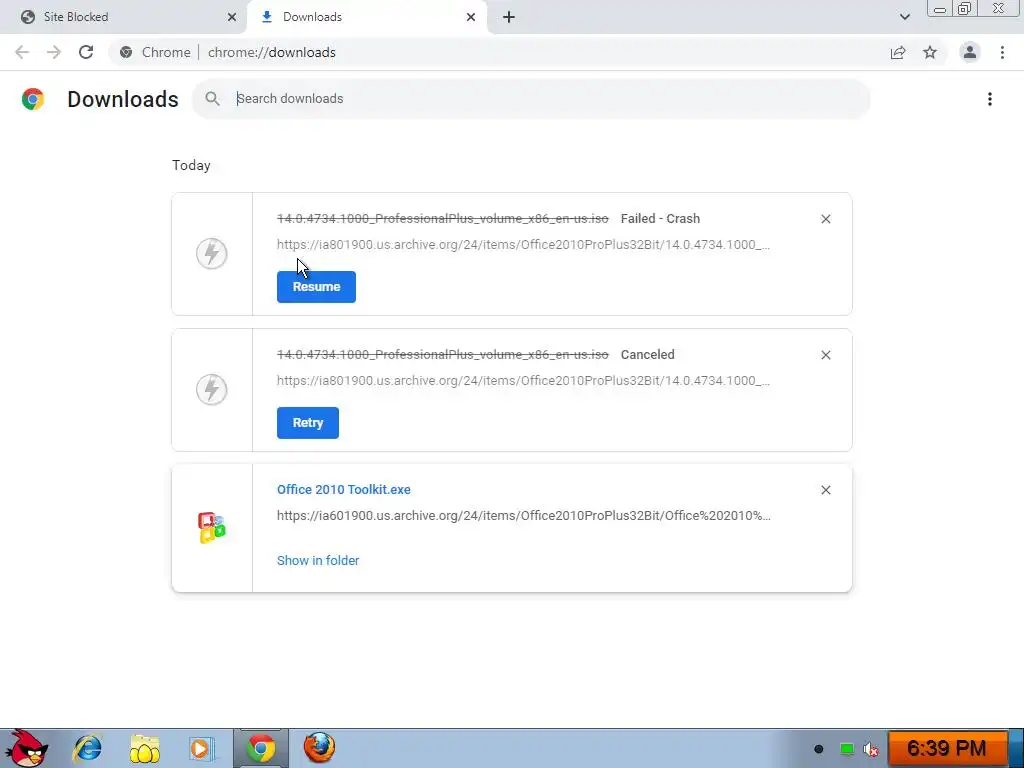Click the black dot tray icon
This screenshot has height=768, width=1024.
[x=818, y=749]
